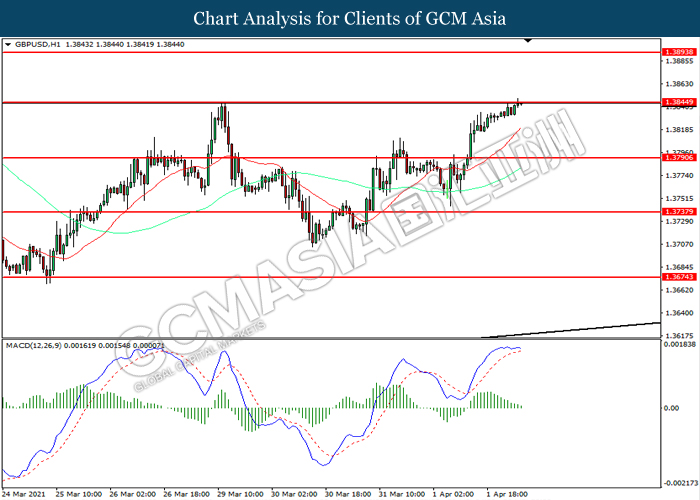The height and width of the screenshot is (500, 700).
Task: Click the MACD zero level label 0.00
Action: point(671,408)
